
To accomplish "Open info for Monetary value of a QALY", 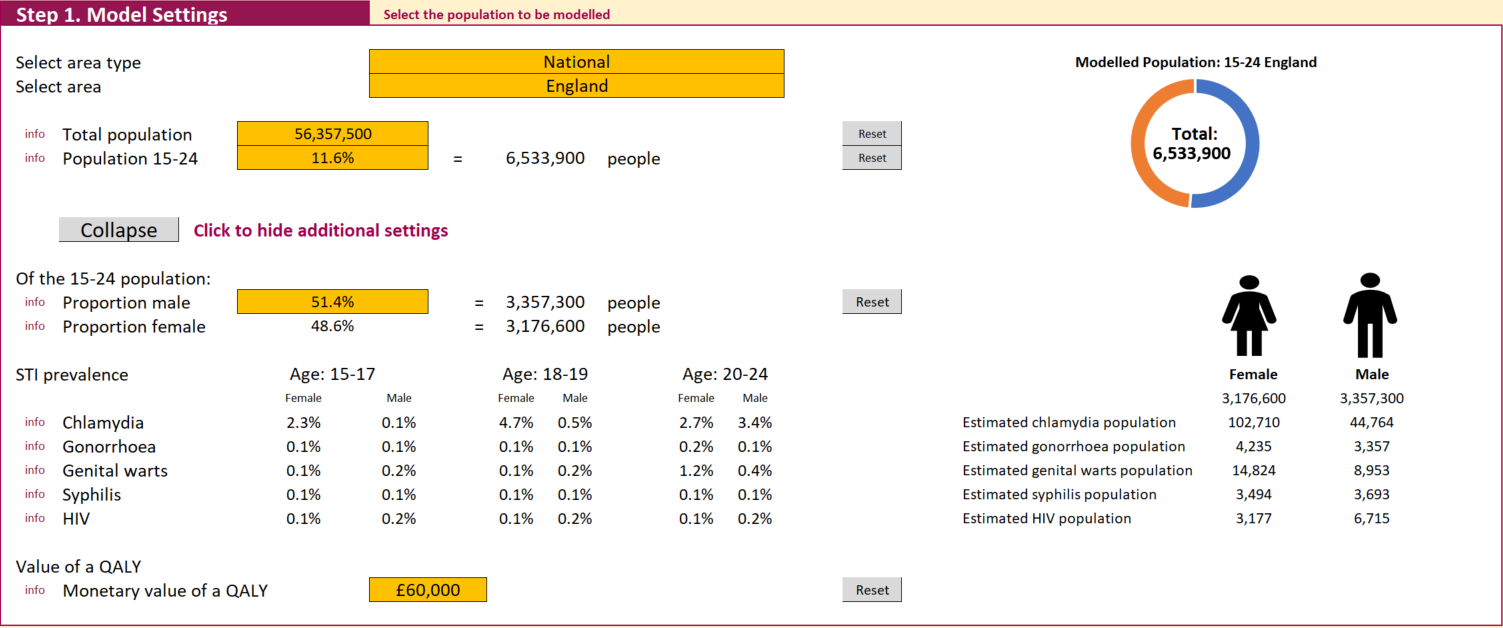I will pos(35,590).
